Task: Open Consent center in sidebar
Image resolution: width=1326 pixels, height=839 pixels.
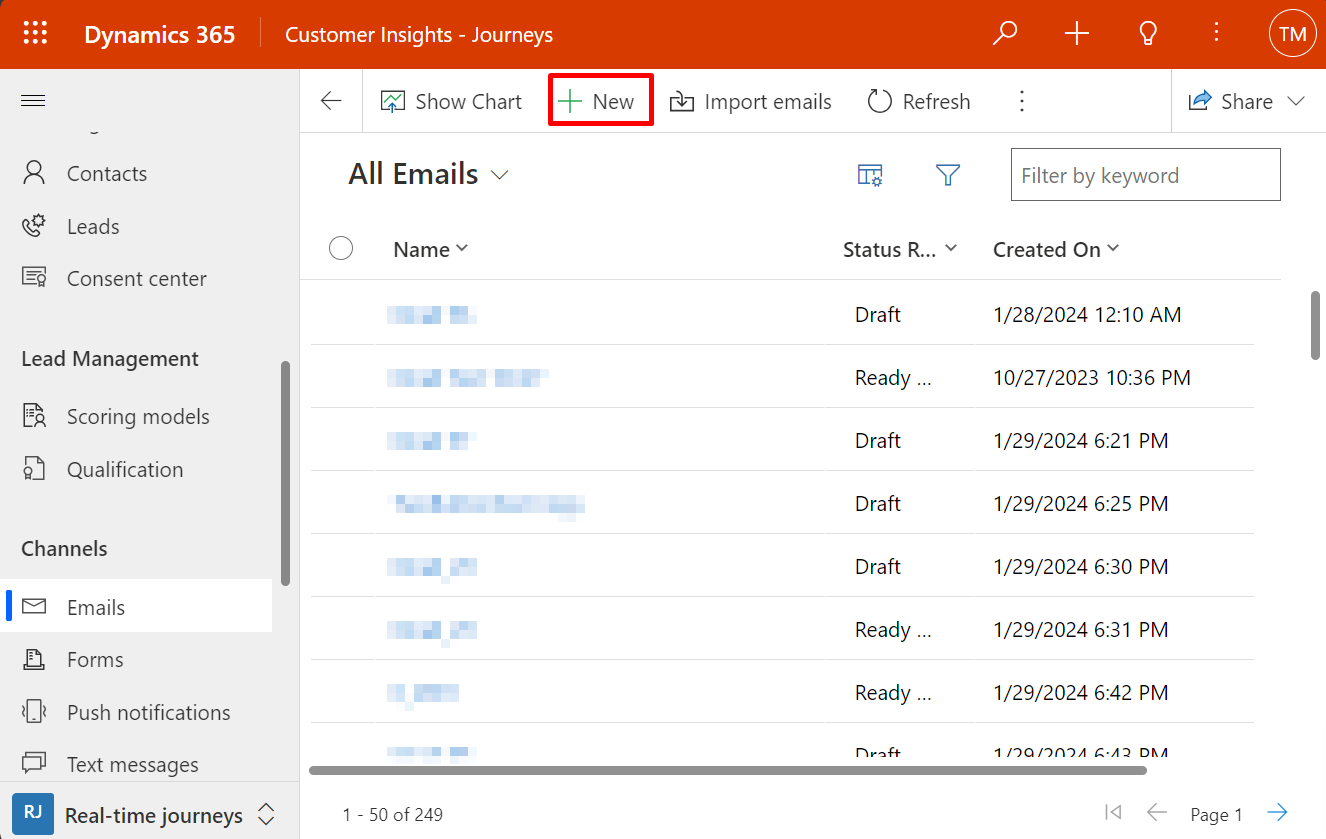Action: point(137,279)
